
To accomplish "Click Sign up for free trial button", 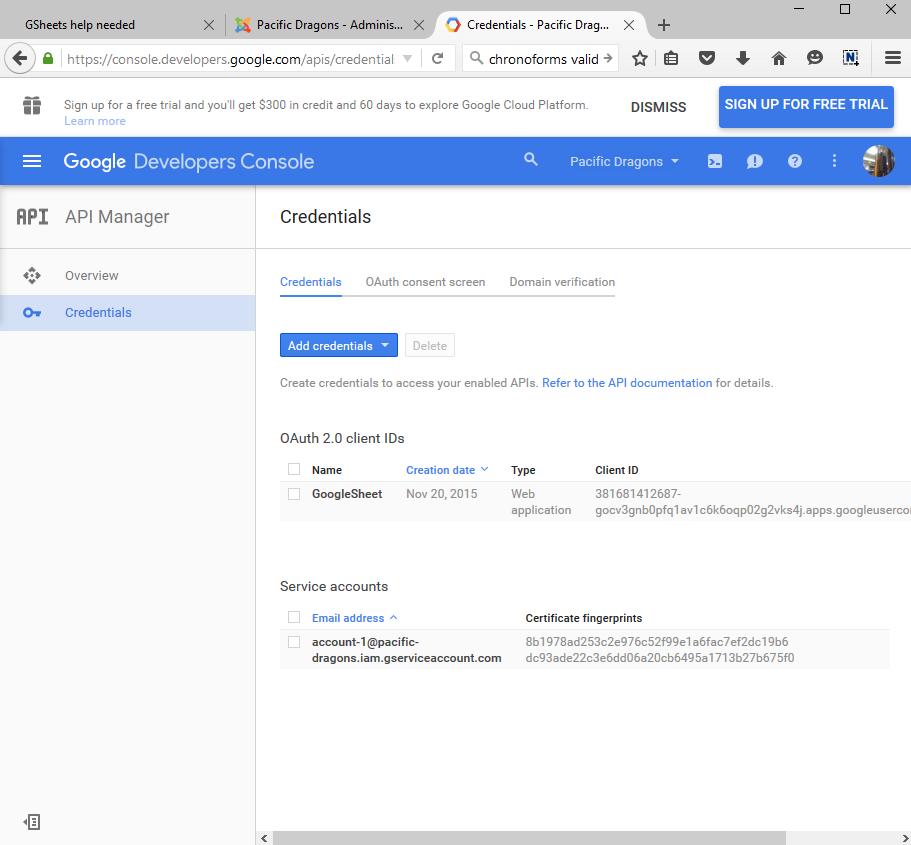I will [806, 106].
